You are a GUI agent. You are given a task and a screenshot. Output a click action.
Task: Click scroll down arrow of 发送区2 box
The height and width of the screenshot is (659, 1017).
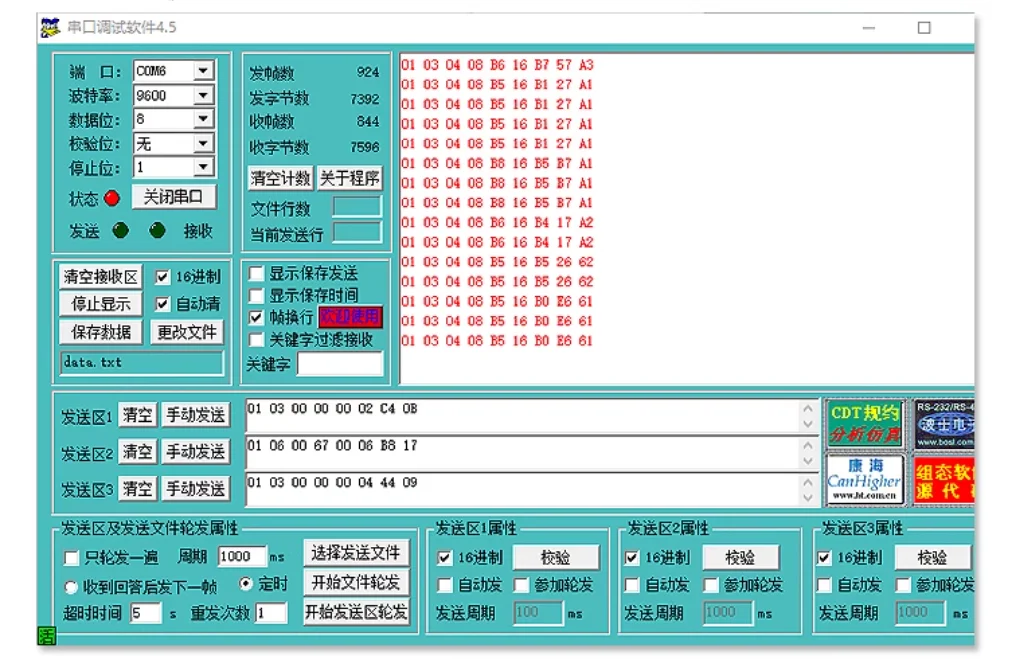pos(808,461)
